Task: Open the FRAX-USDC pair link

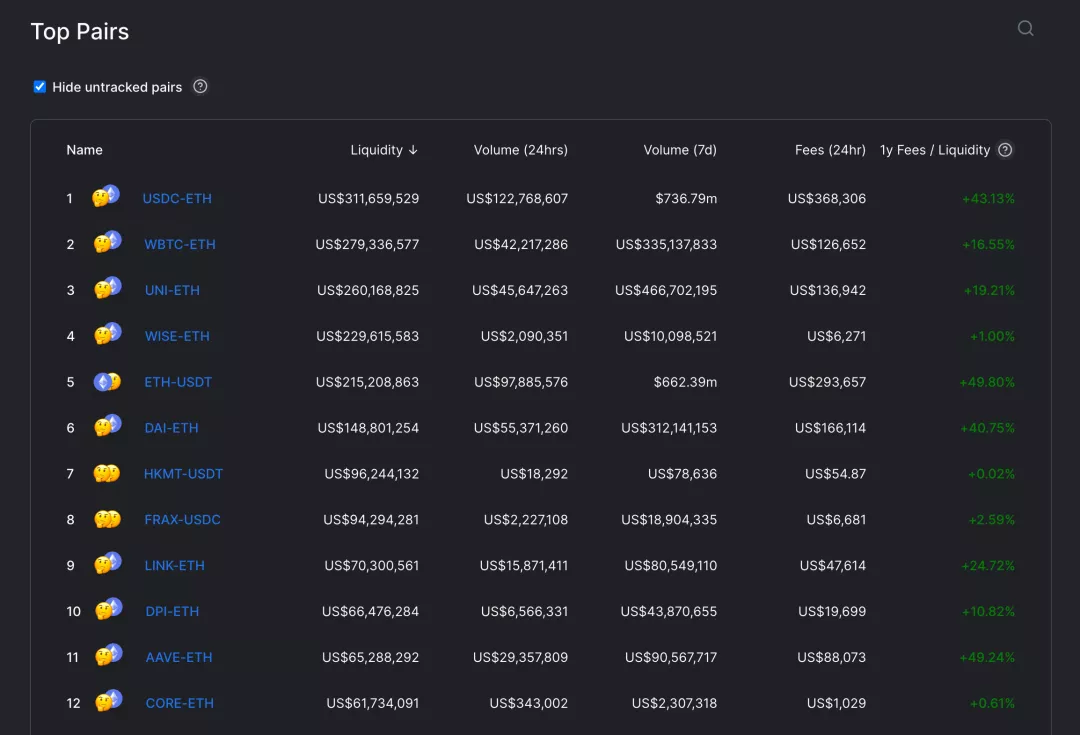Action: pyautogui.click(x=183, y=519)
